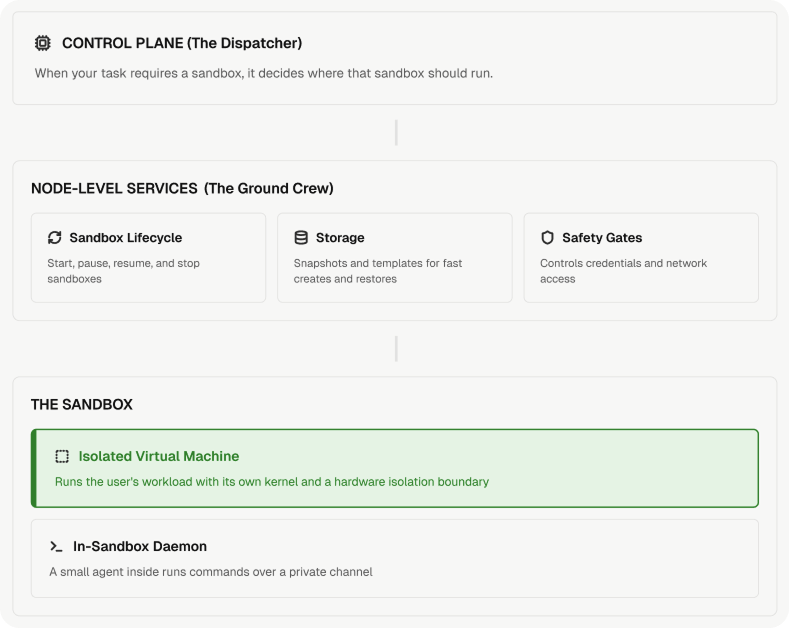
Task: Click the Isolated Virtual Machine dashed-square icon
Action: [62, 456]
